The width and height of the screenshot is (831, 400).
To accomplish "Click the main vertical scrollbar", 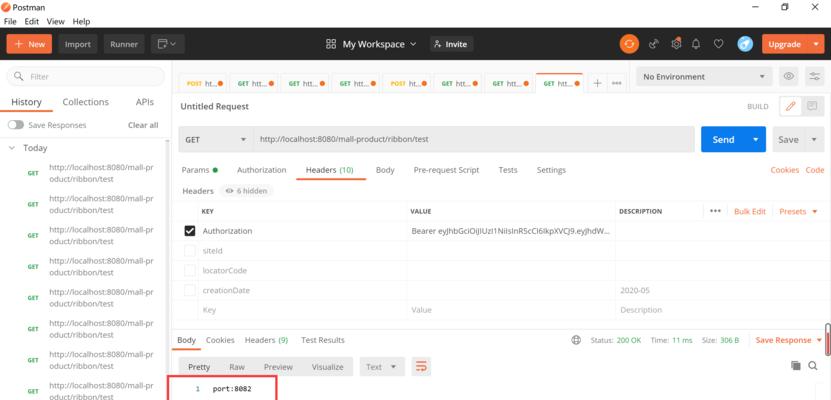I will 827,339.
